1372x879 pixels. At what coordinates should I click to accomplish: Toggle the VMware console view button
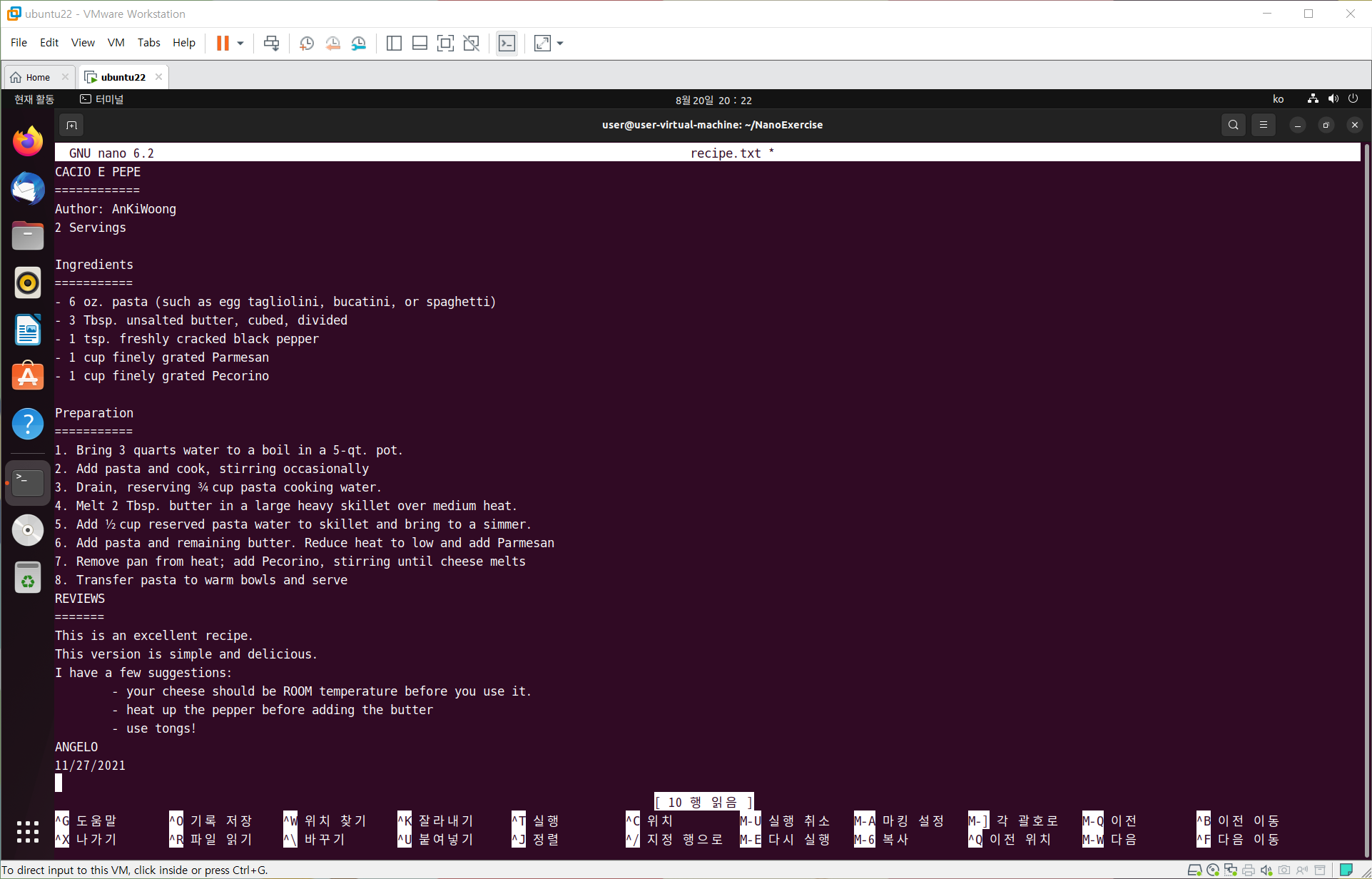(x=507, y=44)
